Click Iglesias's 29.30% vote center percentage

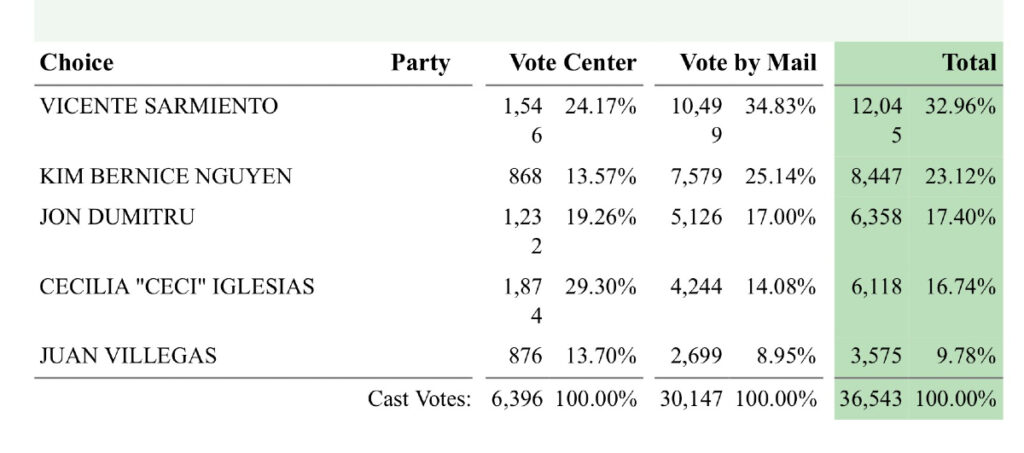click(x=601, y=286)
